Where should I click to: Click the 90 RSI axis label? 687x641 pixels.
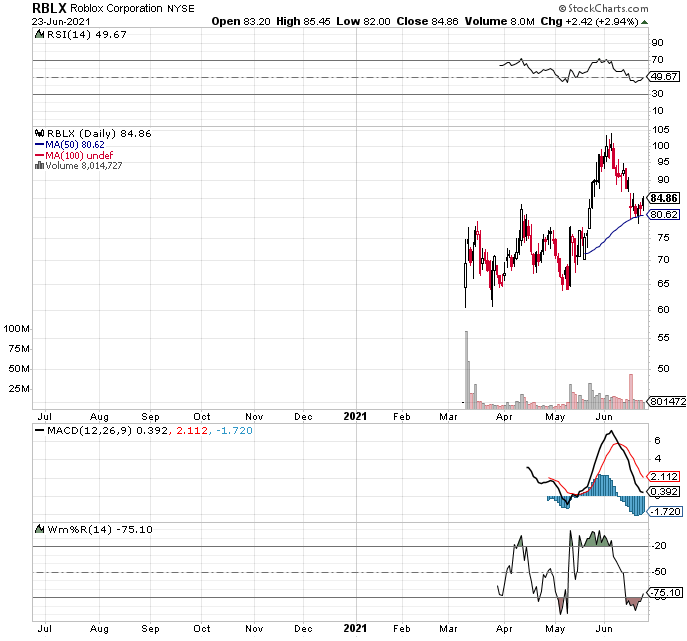[x=658, y=43]
